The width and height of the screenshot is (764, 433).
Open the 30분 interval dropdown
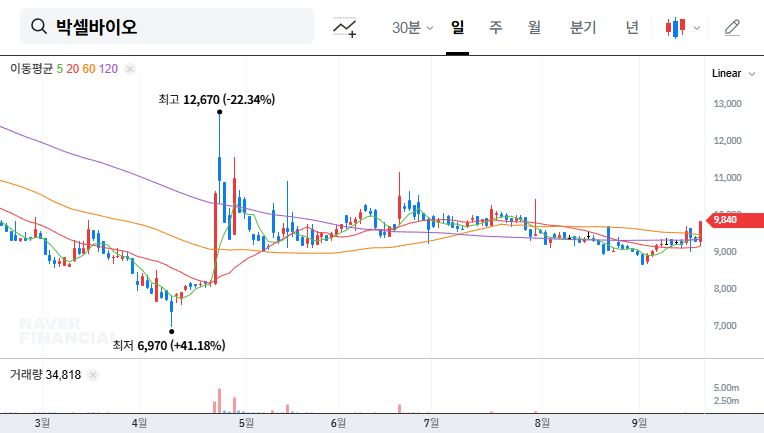(412, 28)
